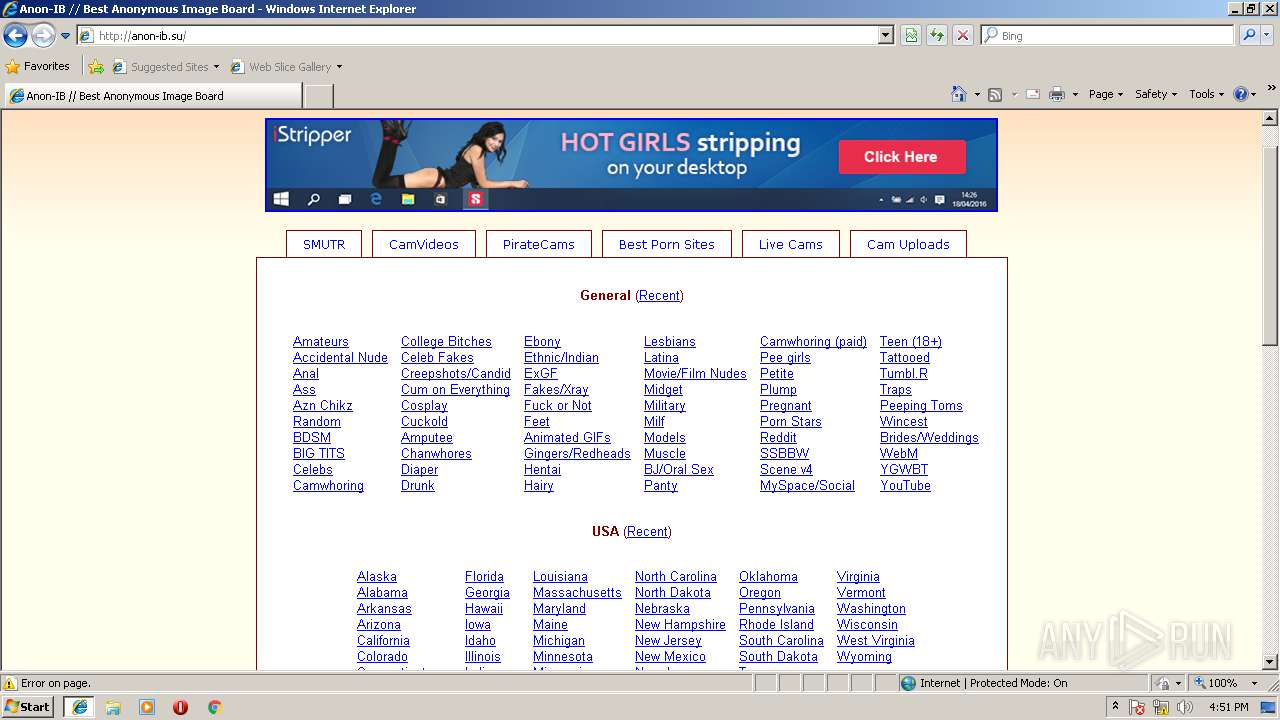Expand the address bar autocomplete dropdown

coord(885,35)
